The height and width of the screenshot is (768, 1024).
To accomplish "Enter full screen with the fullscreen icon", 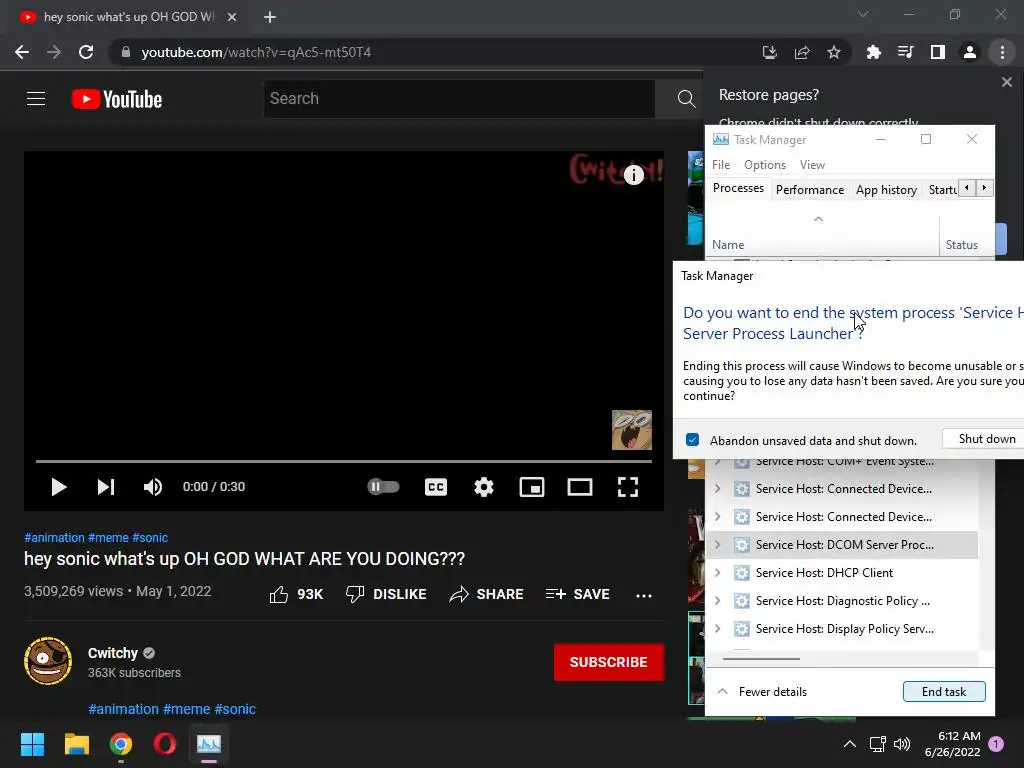I will [x=628, y=487].
